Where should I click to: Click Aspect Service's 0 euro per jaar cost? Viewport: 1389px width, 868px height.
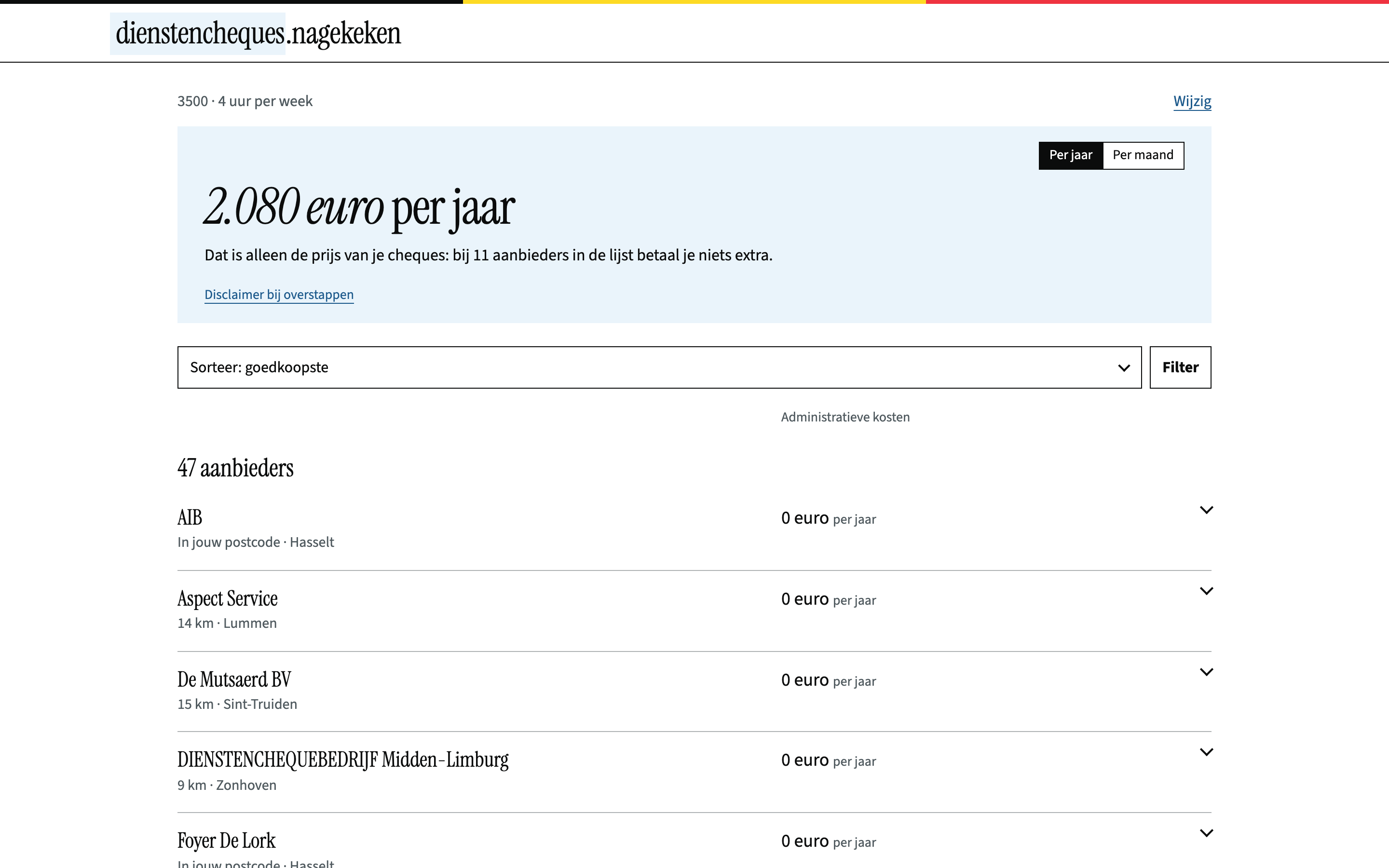point(828,599)
